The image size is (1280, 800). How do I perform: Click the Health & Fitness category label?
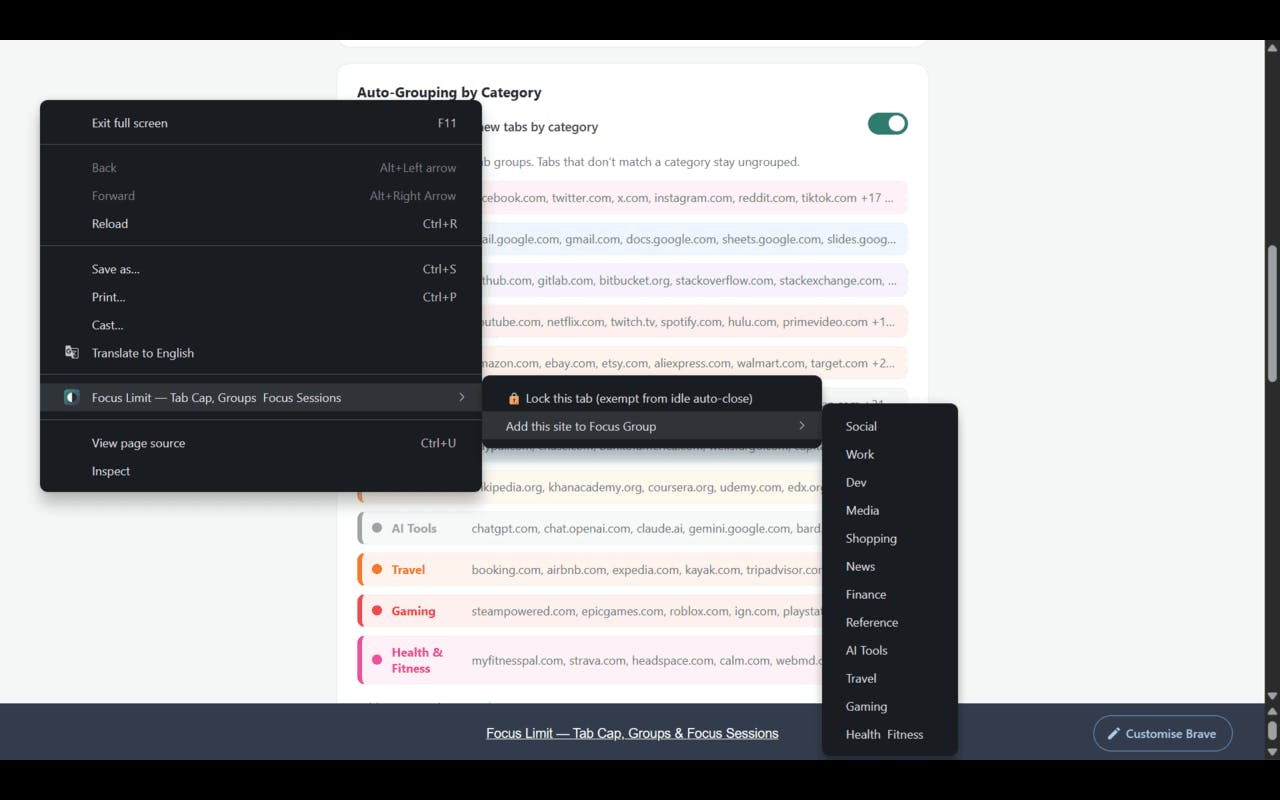(x=417, y=660)
